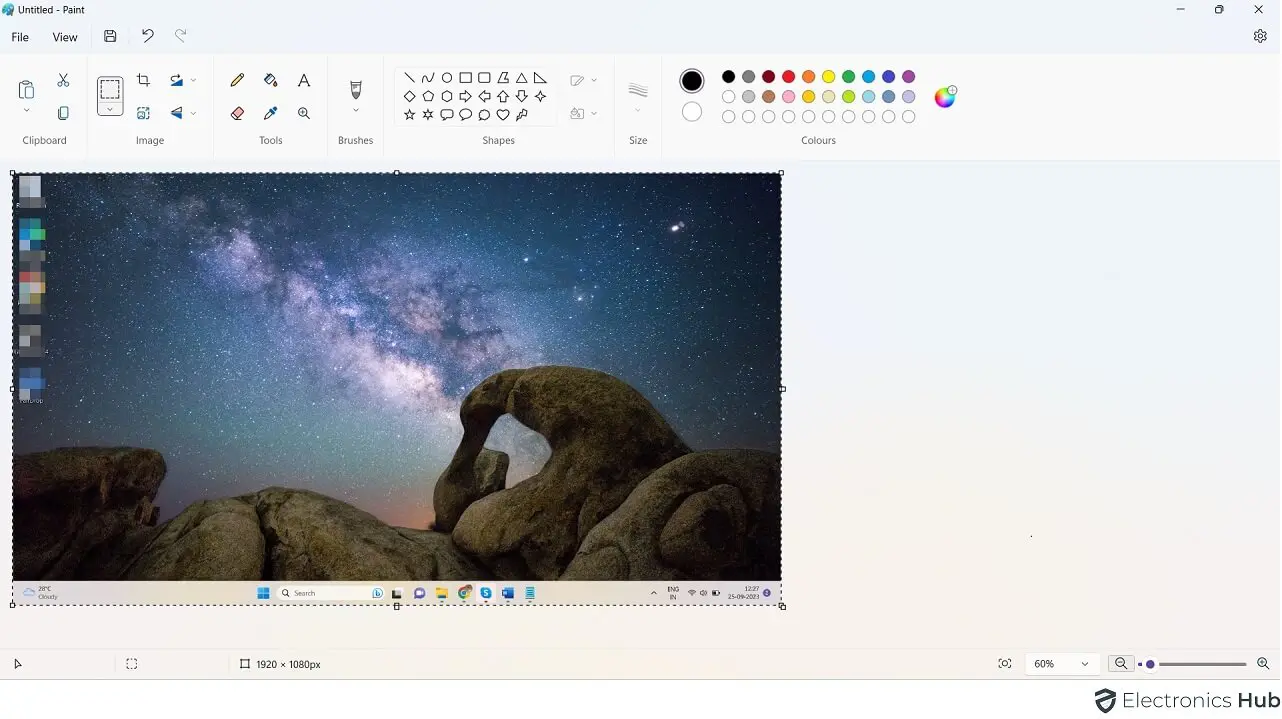
Task: Select the Pencil tool
Action: click(237, 80)
